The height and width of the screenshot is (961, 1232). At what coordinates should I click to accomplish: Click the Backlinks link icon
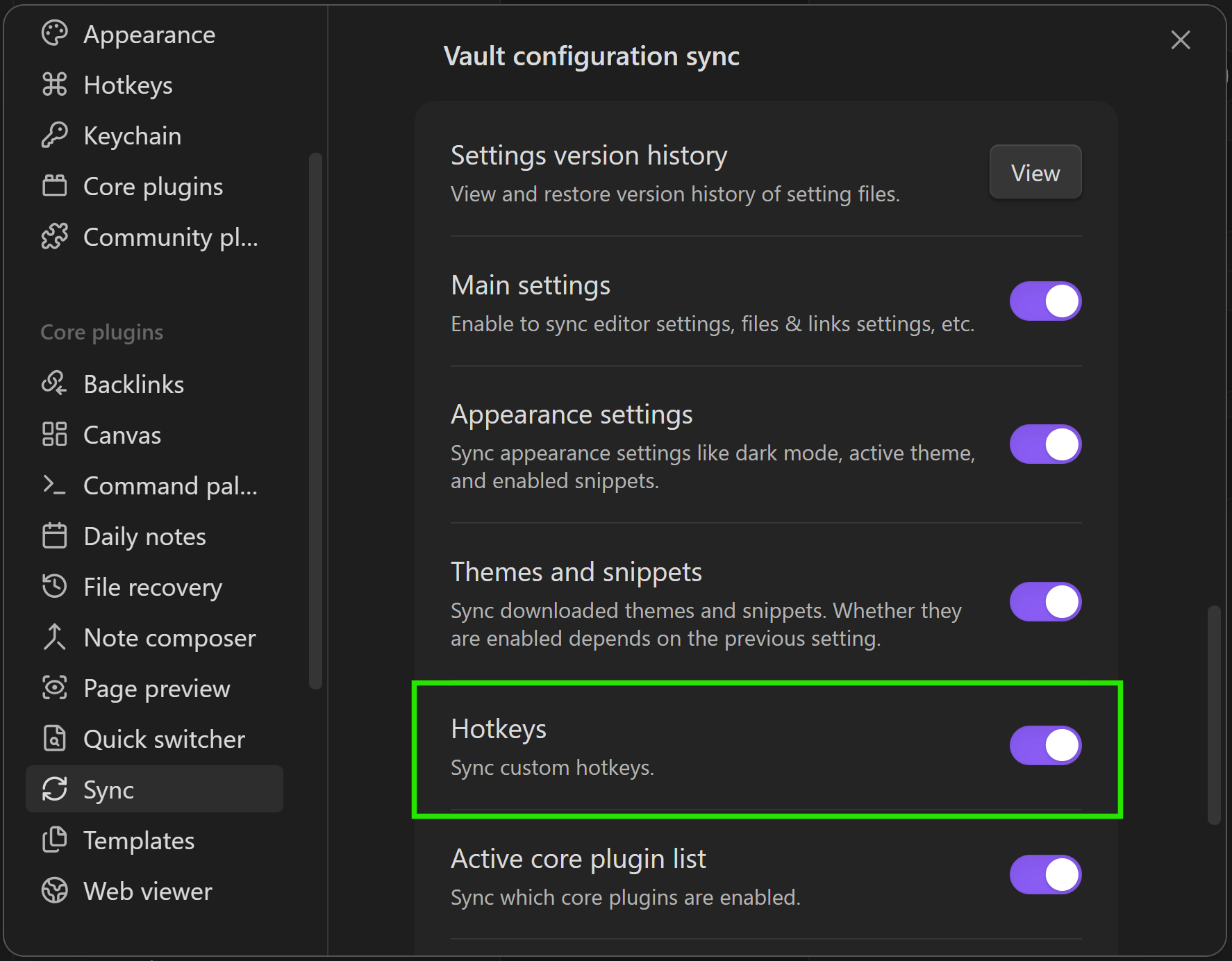[54, 383]
